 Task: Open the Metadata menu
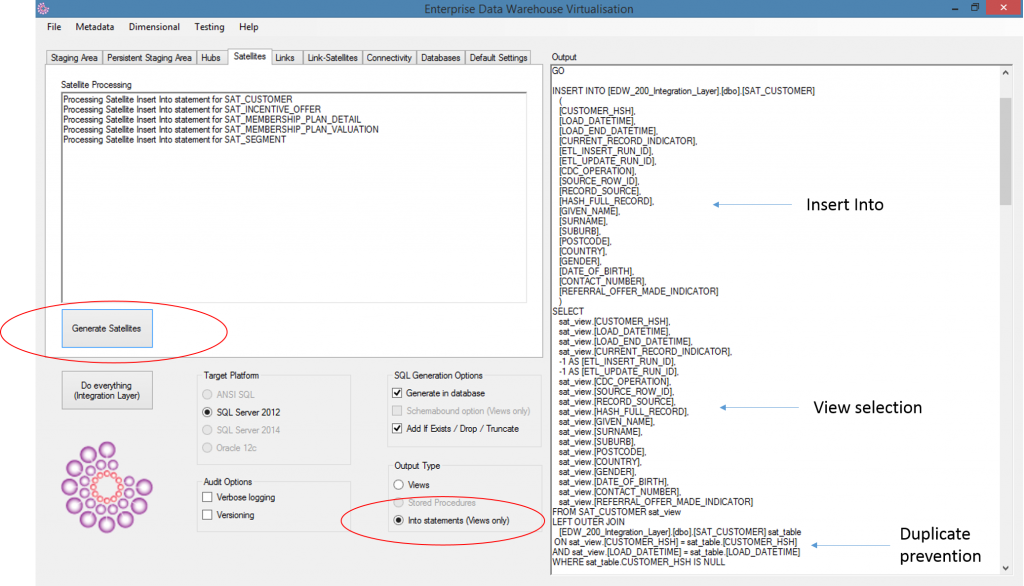pos(94,27)
